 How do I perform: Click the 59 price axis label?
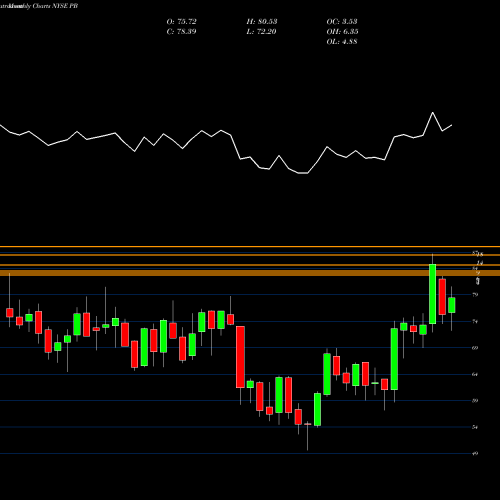[475, 401]
